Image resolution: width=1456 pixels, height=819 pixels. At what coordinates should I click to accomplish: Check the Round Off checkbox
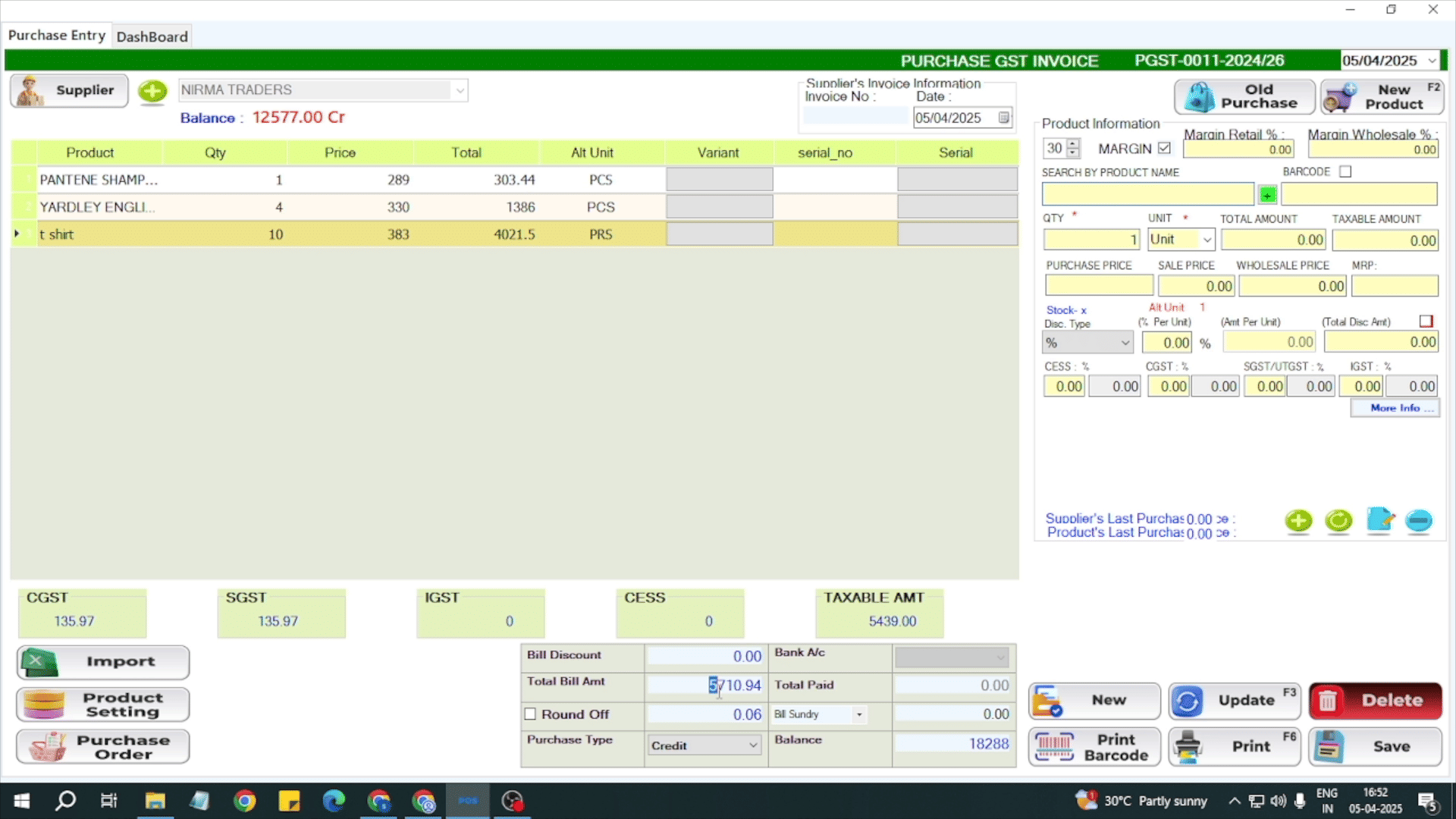click(530, 714)
